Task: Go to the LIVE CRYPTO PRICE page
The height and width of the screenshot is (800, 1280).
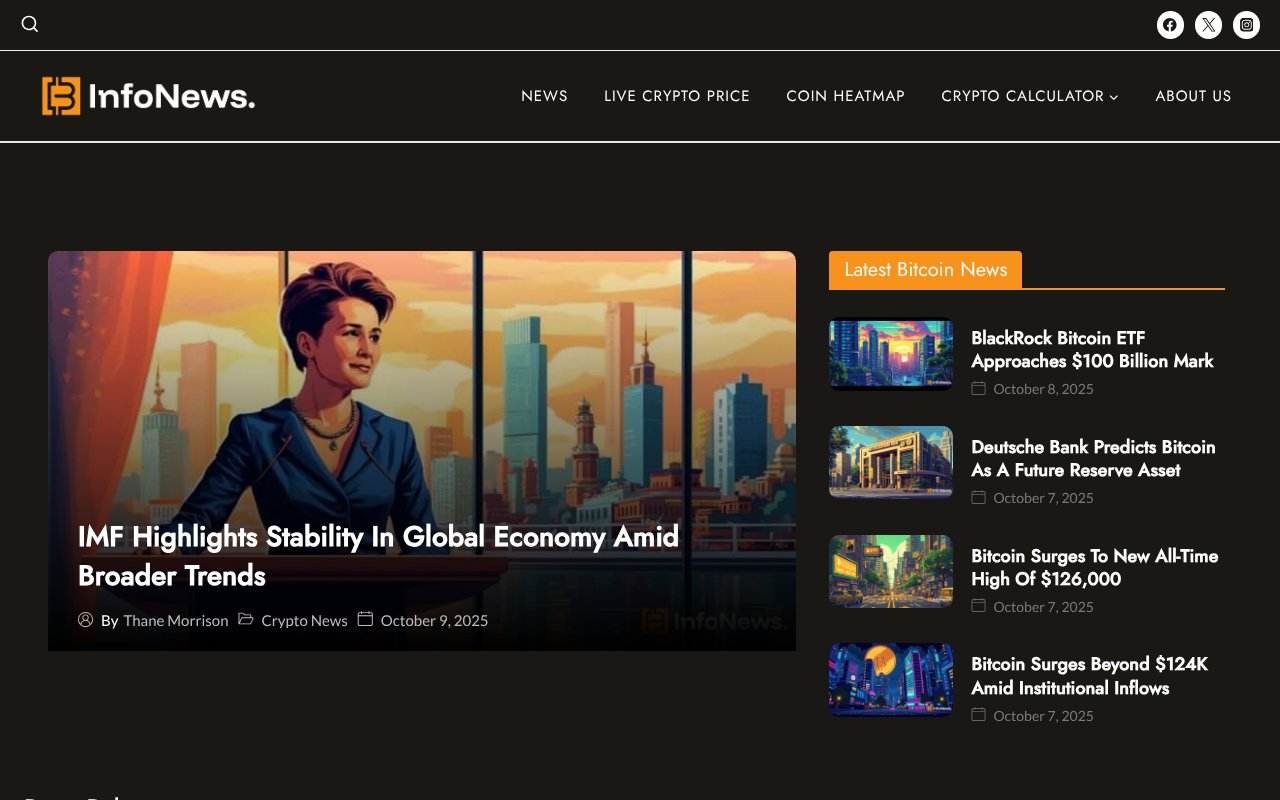Action: tap(677, 96)
